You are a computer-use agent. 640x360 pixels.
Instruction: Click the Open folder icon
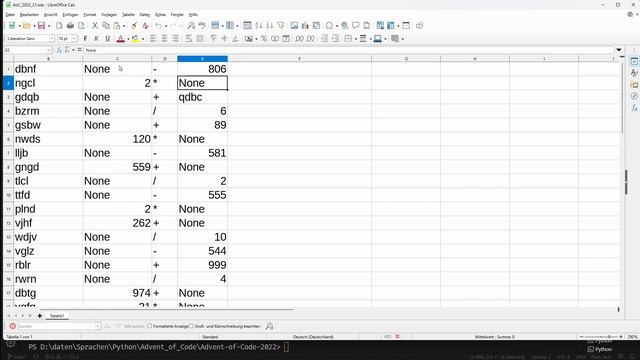(x=27, y=26)
